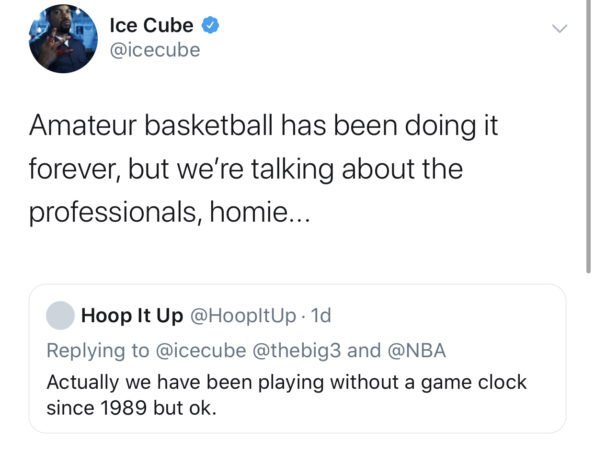Click the Ice Cube display name

point(151,25)
